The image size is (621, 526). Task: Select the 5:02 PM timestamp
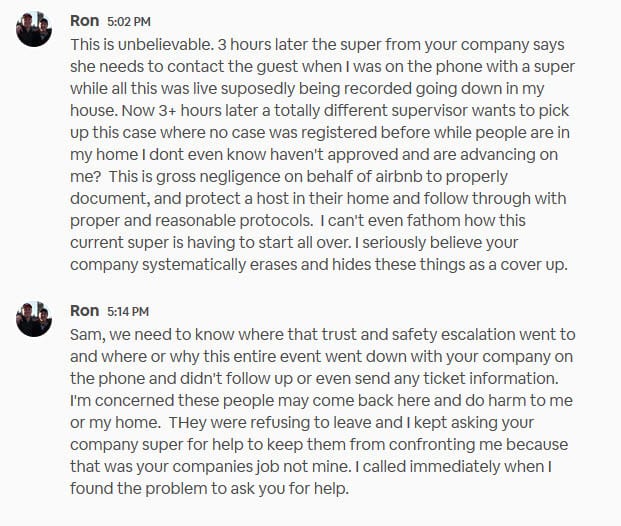pyautogui.click(x=129, y=22)
